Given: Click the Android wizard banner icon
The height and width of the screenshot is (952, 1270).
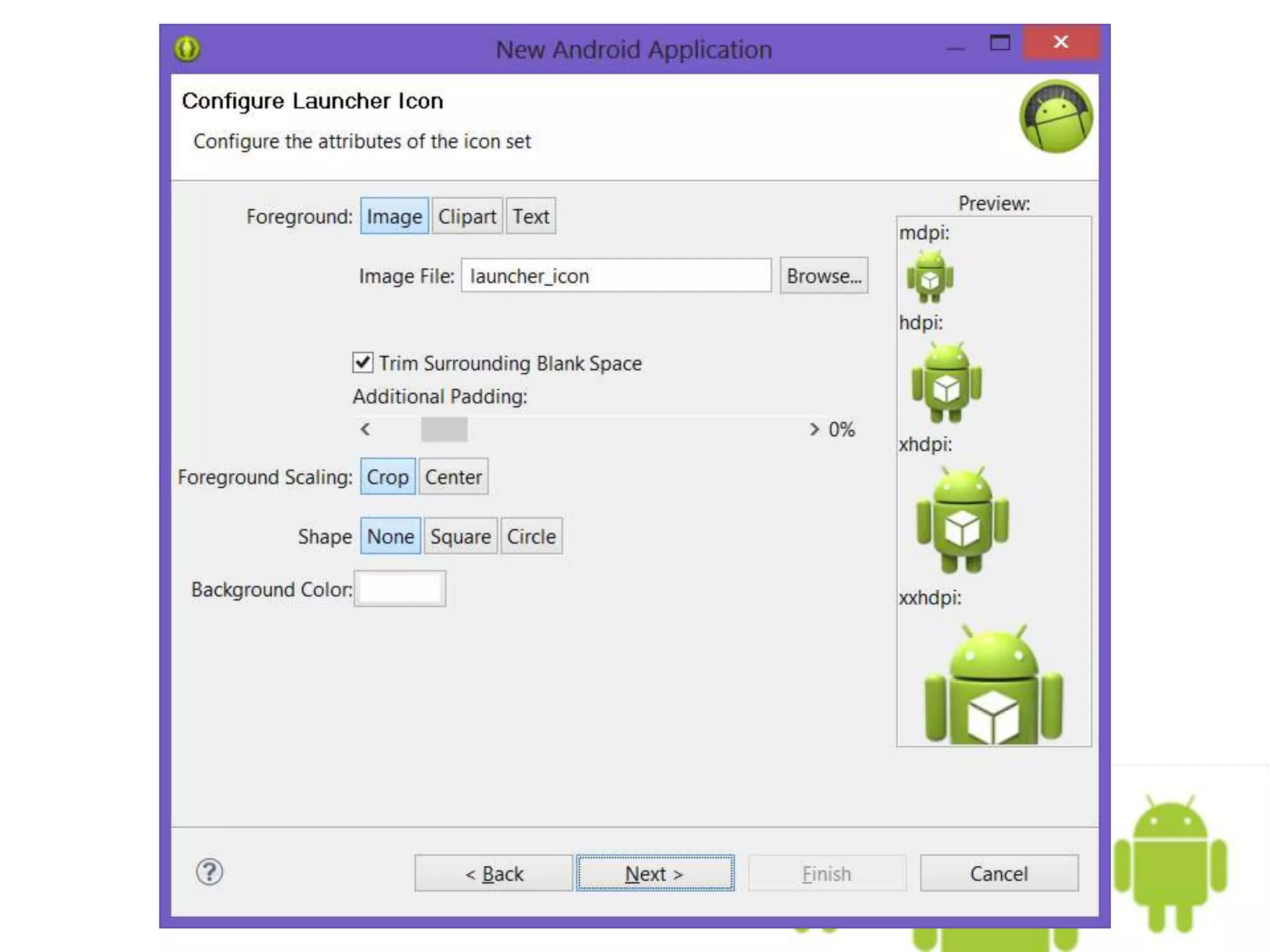Looking at the screenshot, I should point(1055,117).
